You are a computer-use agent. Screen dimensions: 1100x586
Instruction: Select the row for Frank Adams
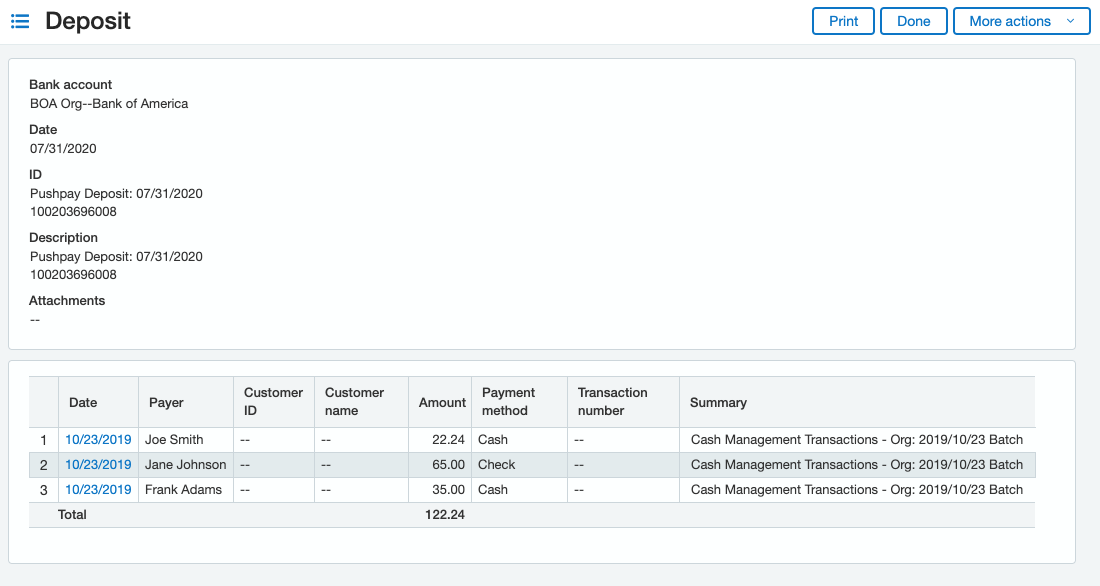(x=400, y=489)
